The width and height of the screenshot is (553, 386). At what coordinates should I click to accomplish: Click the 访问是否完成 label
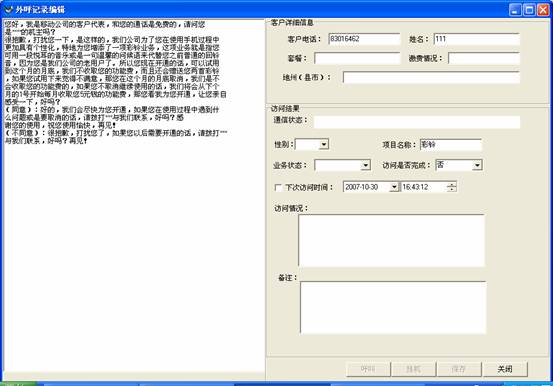tap(406, 165)
